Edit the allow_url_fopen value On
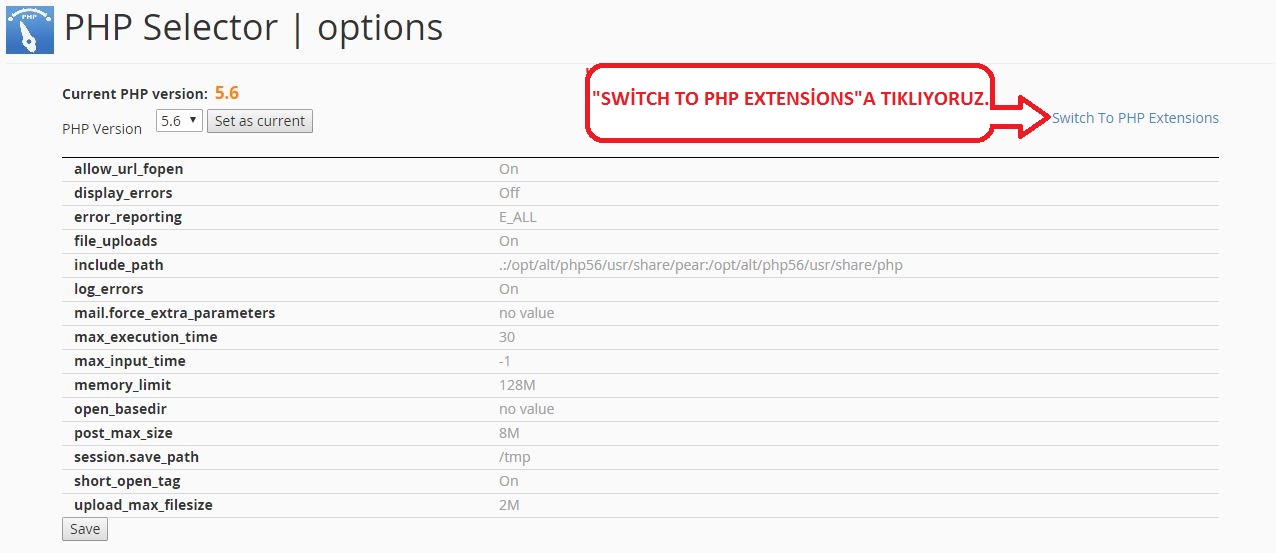The image size is (1276, 553). [509, 169]
